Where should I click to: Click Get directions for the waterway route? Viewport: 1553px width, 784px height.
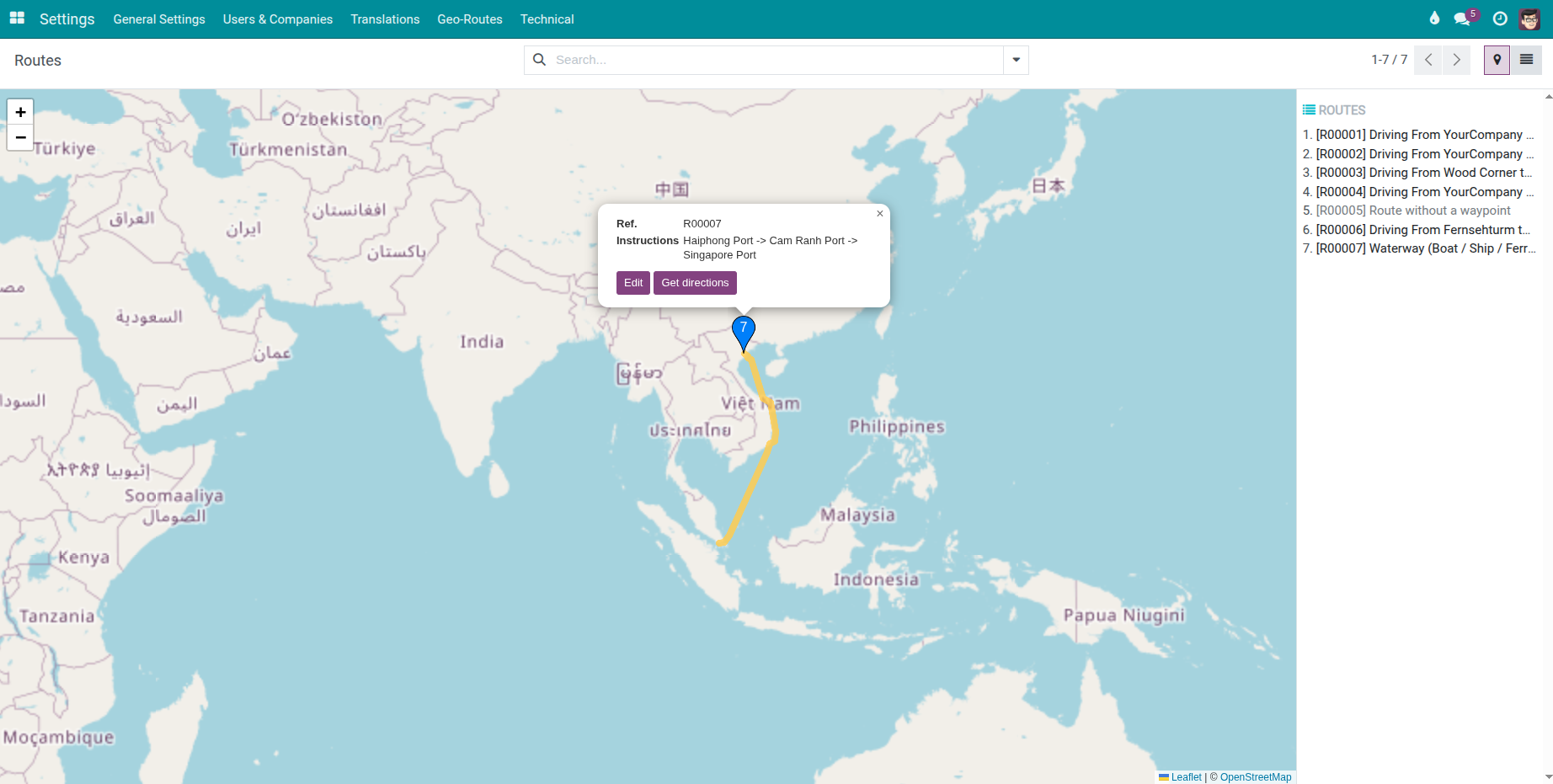695,282
